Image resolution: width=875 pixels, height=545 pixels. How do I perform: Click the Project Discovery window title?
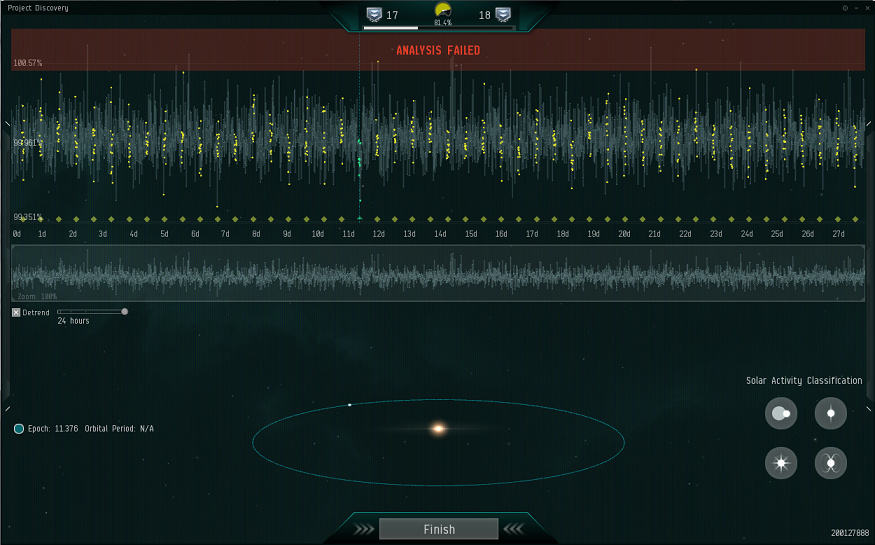38,8
